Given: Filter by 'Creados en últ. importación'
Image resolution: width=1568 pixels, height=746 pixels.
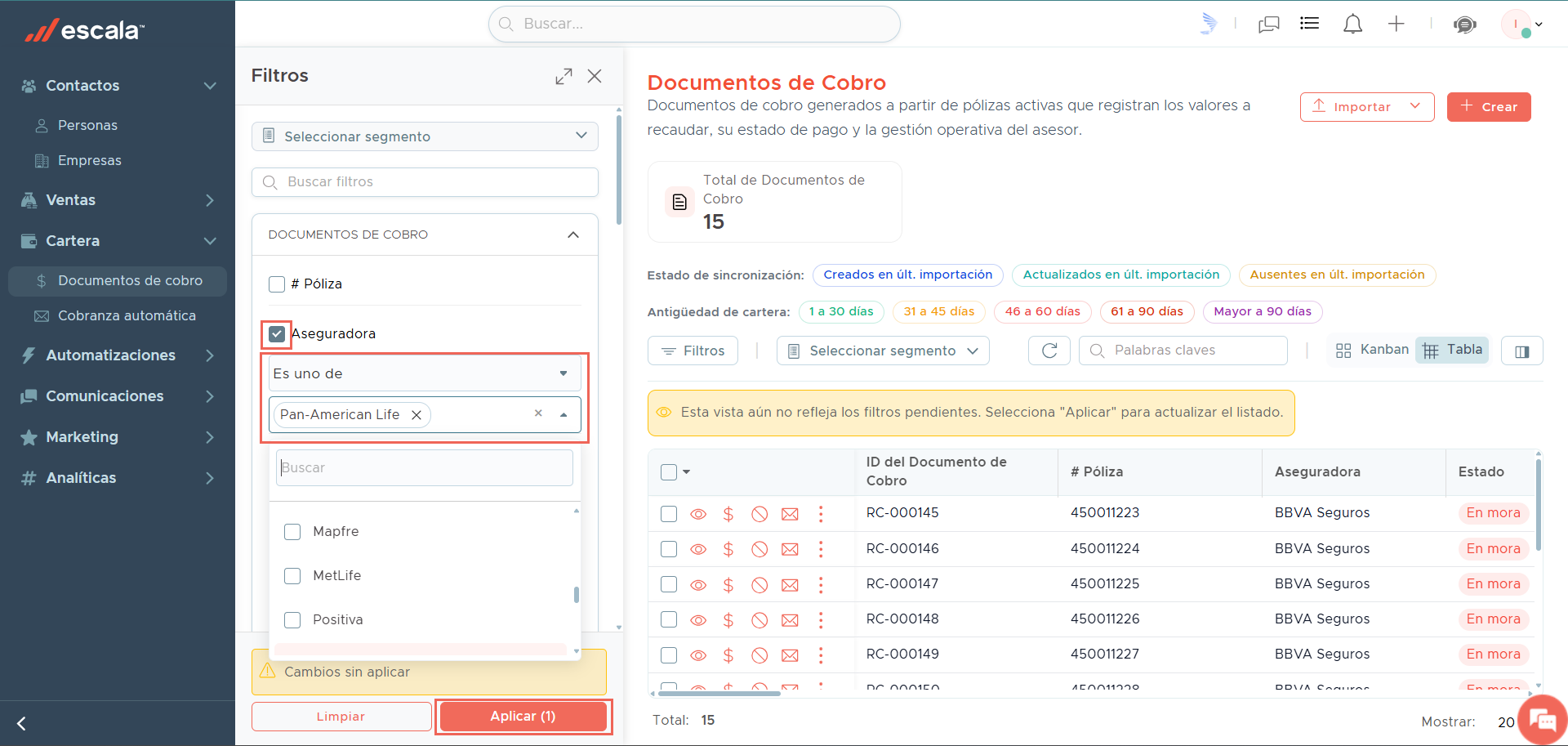Looking at the screenshot, I should coord(907,275).
